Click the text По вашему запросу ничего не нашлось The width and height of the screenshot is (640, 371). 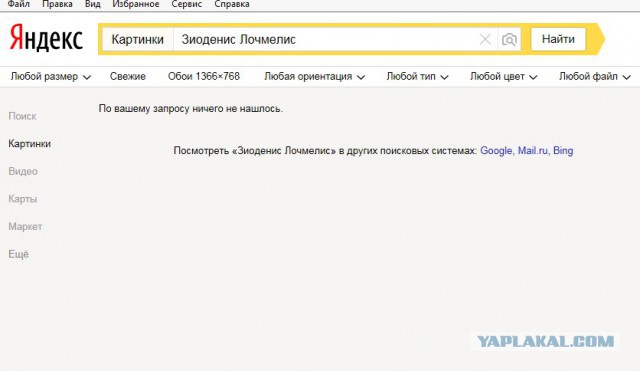point(191,109)
